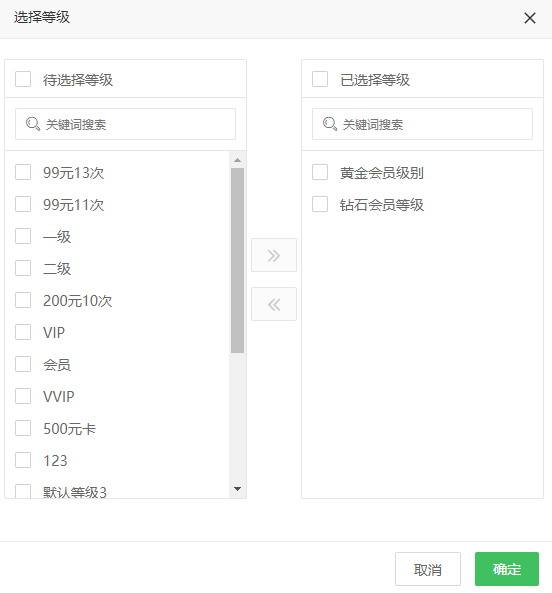This screenshot has width=552, height=593.
Task: Check the 200元10次 checkbox
Action: (x=23, y=300)
